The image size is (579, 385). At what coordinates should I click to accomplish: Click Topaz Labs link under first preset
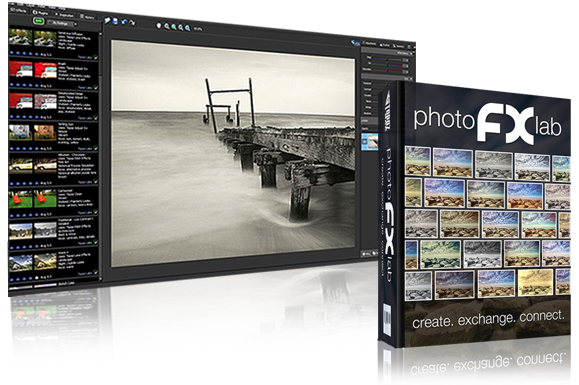(85, 57)
